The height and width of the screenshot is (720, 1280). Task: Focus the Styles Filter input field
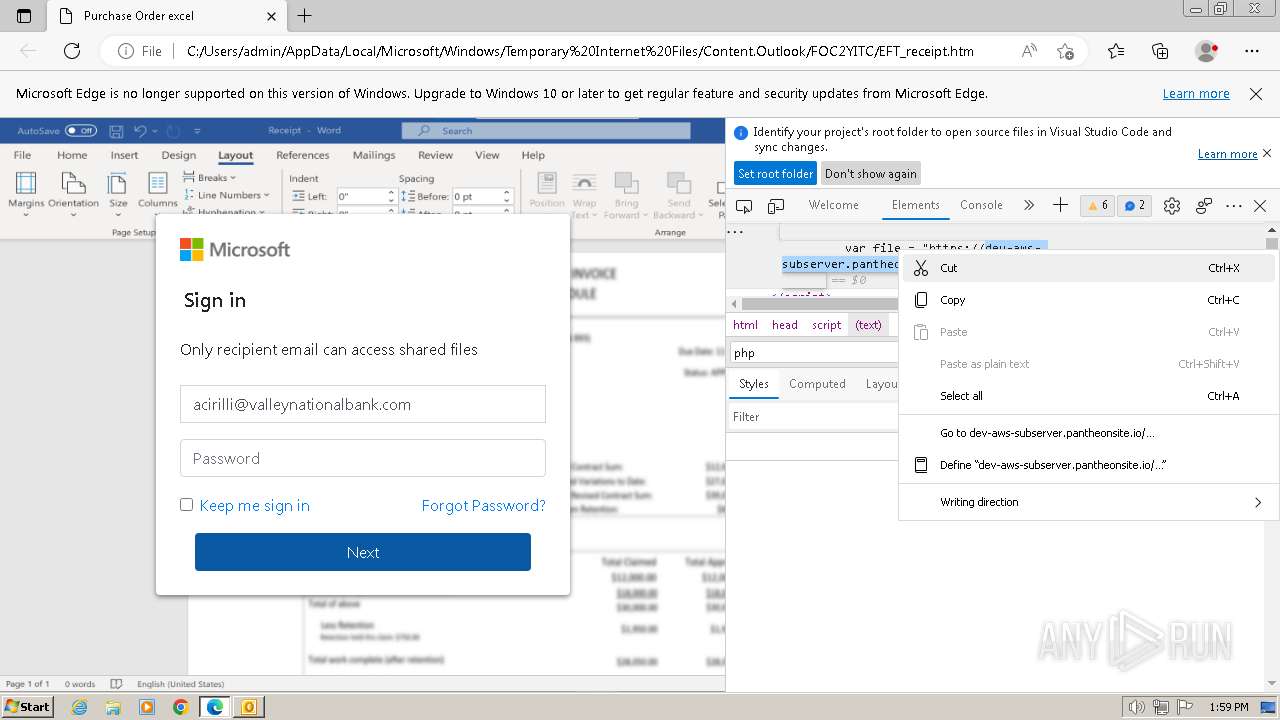point(812,417)
